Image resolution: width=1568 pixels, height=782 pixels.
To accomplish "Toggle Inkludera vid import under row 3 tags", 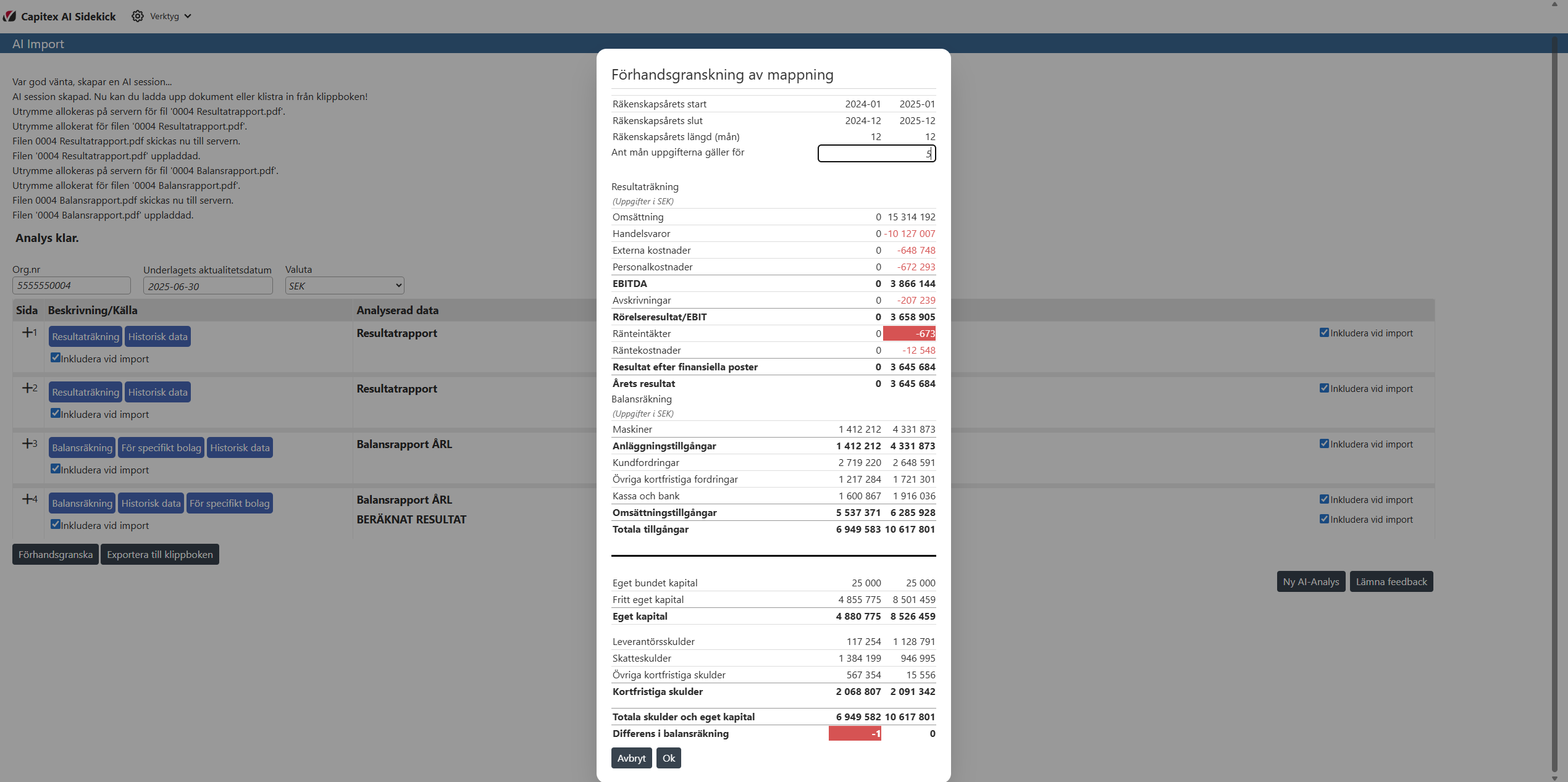I will point(56,469).
